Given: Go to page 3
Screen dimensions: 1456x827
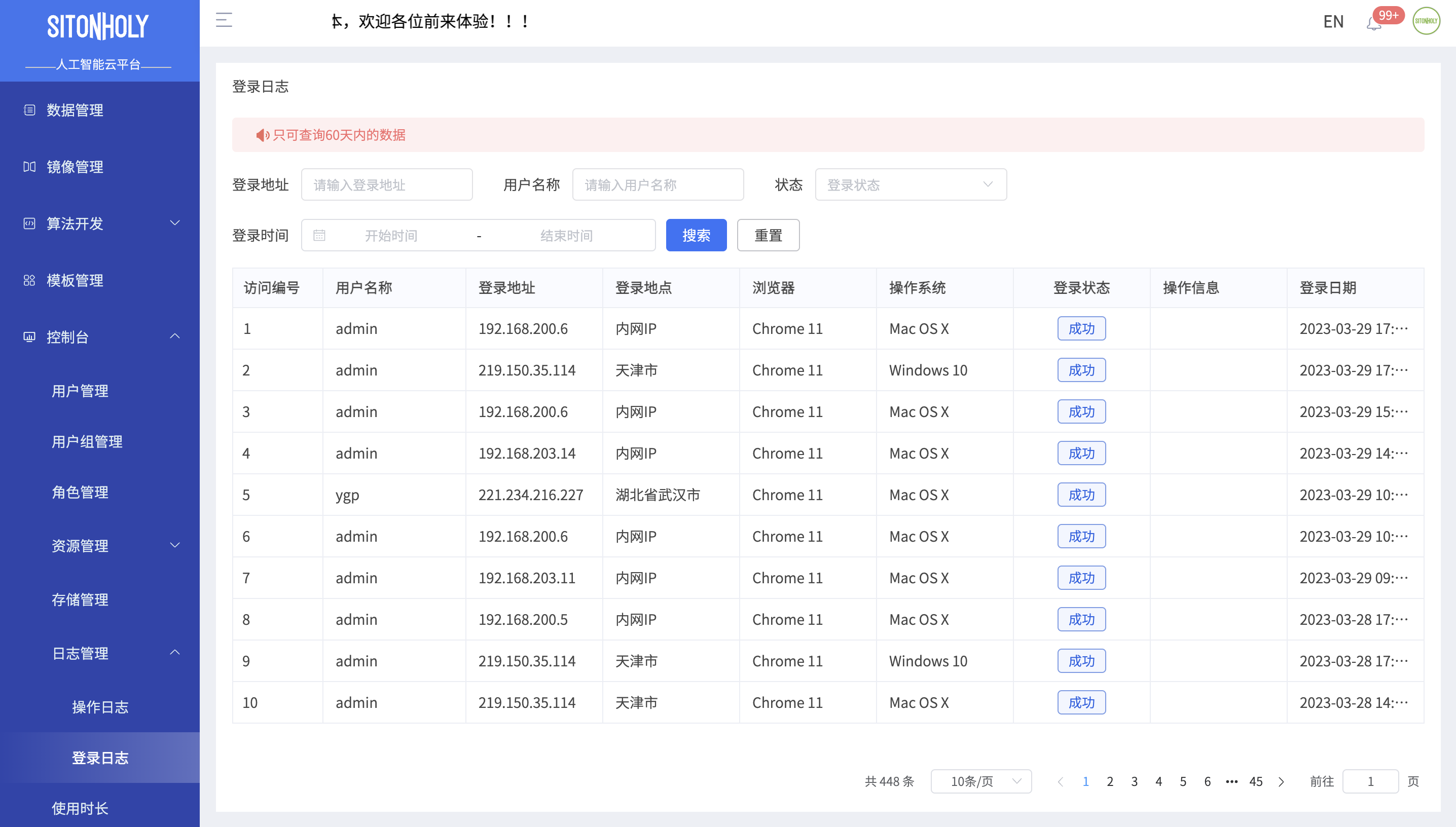Looking at the screenshot, I should [x=1135, y=781].
